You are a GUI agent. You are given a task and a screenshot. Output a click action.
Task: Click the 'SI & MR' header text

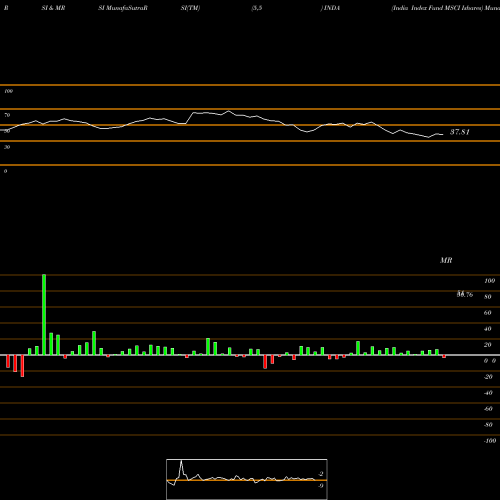pyautogui.click(x=53, y=8)
